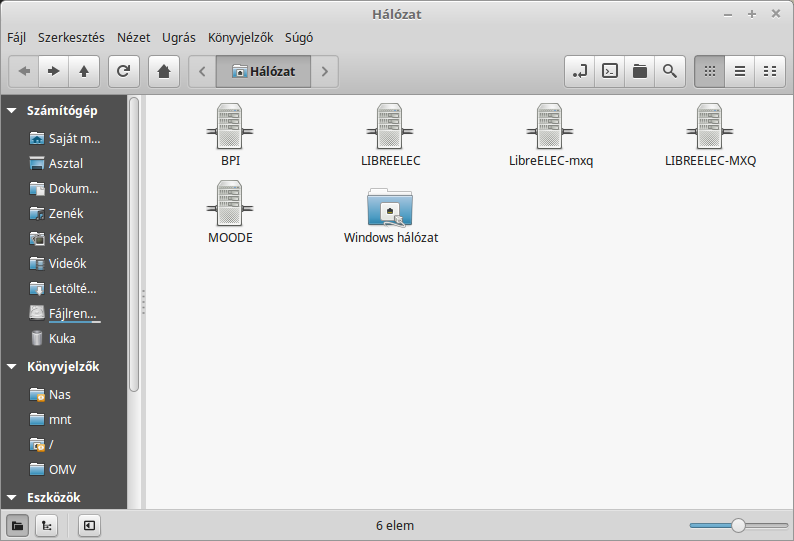This screenshot has height=541, width=794.
Task: Minimize the Hálózat window
Action: pos(728,15)
